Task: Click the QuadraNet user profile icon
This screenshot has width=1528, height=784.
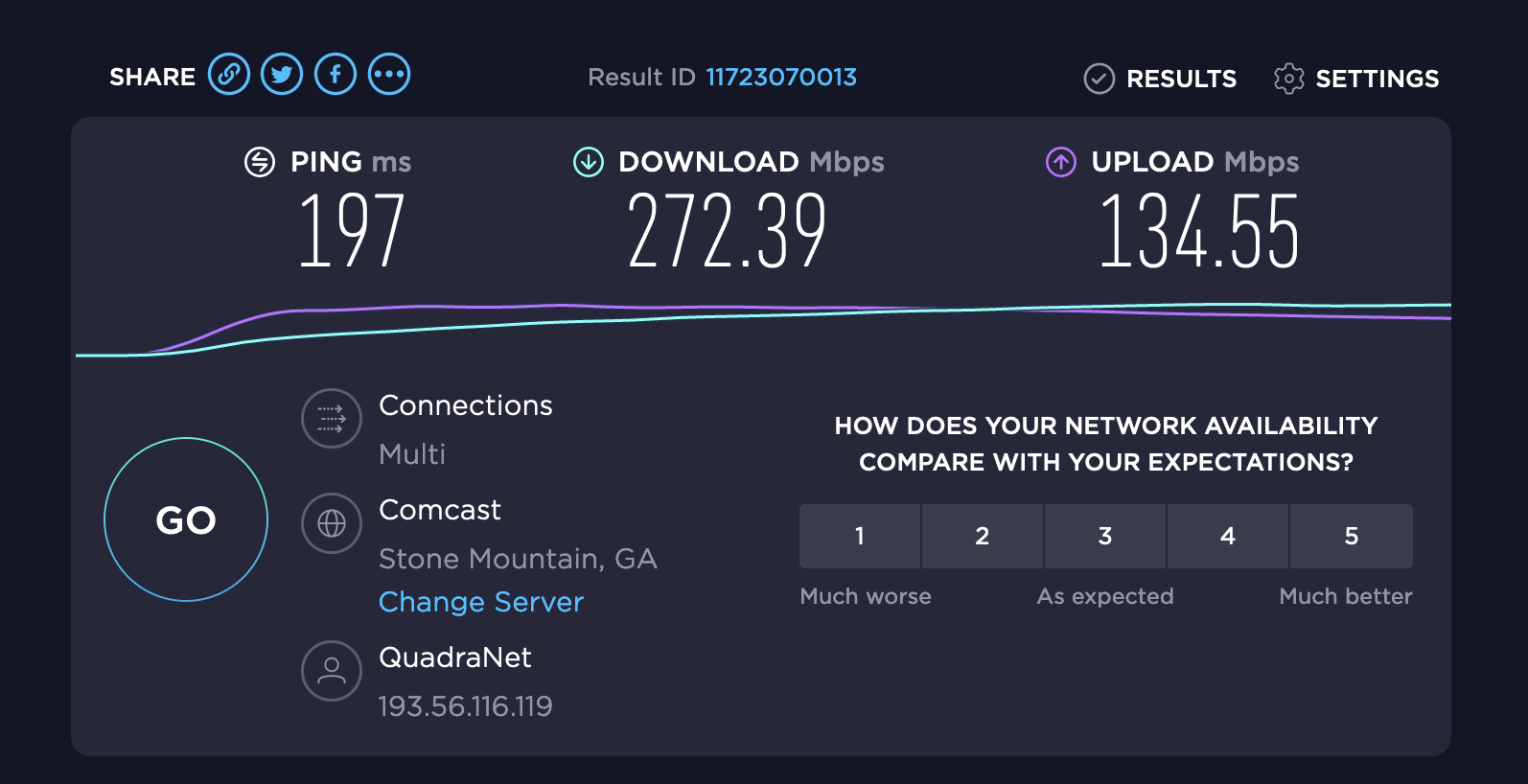Action: 332,671
